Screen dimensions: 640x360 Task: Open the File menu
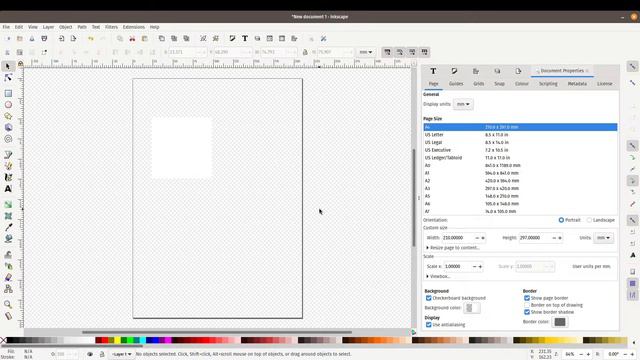pos(6,27)
